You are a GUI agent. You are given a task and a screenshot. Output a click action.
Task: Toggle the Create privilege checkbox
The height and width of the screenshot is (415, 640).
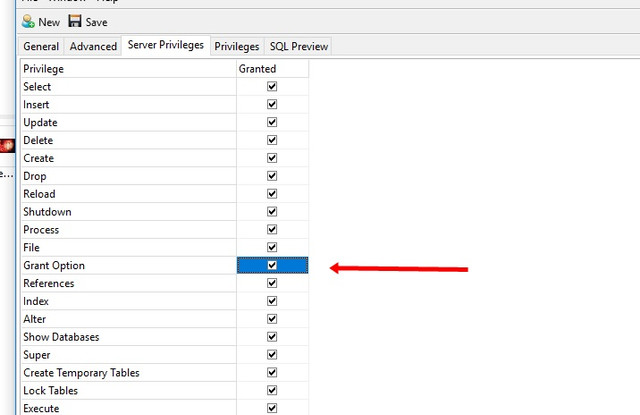272,158
